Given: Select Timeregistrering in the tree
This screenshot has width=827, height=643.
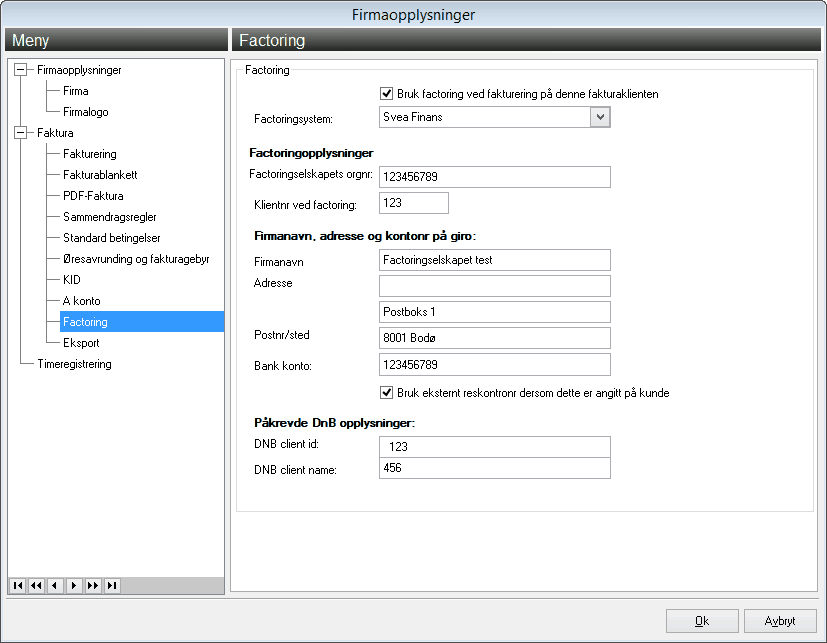Looking at the screenshot, I should (74, 364).
